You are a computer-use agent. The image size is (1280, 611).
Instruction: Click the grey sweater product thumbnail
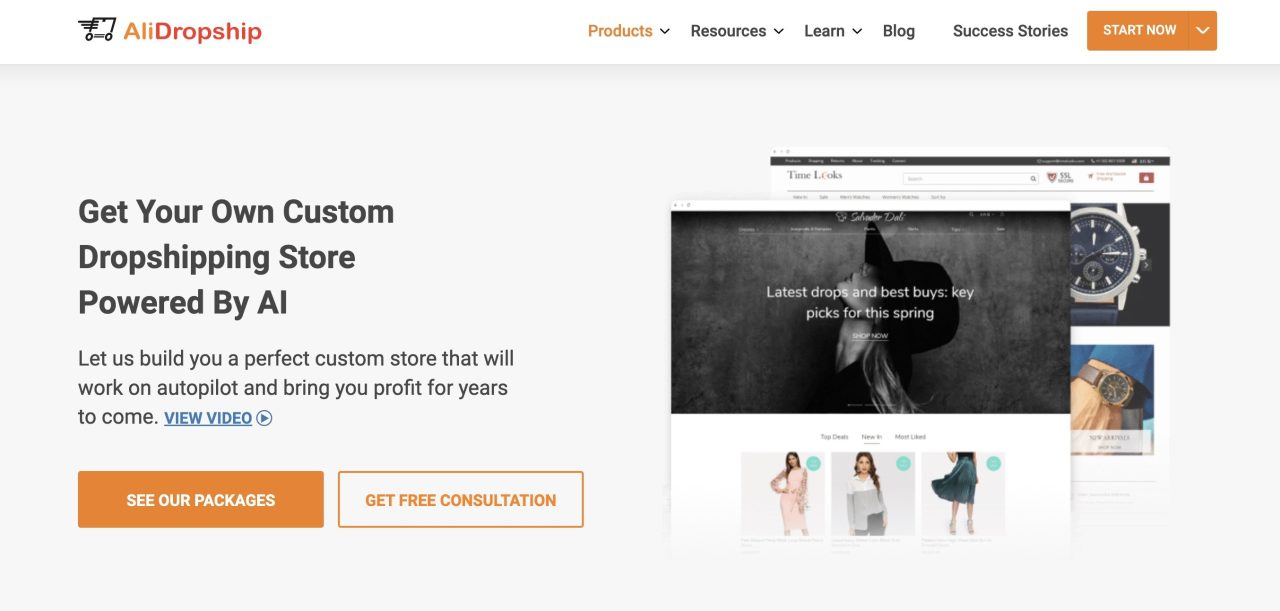coord(873,494)
